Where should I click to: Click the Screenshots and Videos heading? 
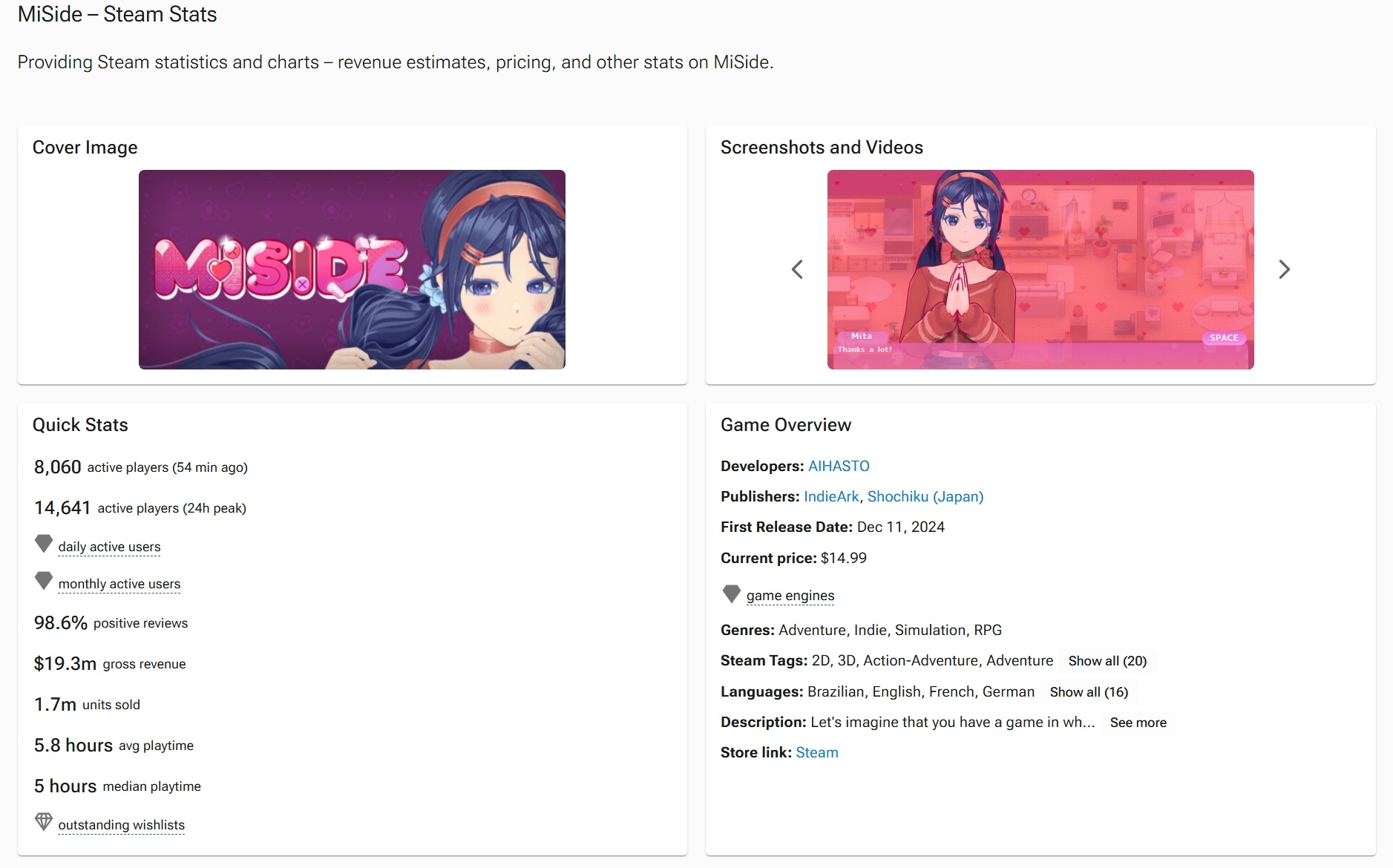point(822,148)
